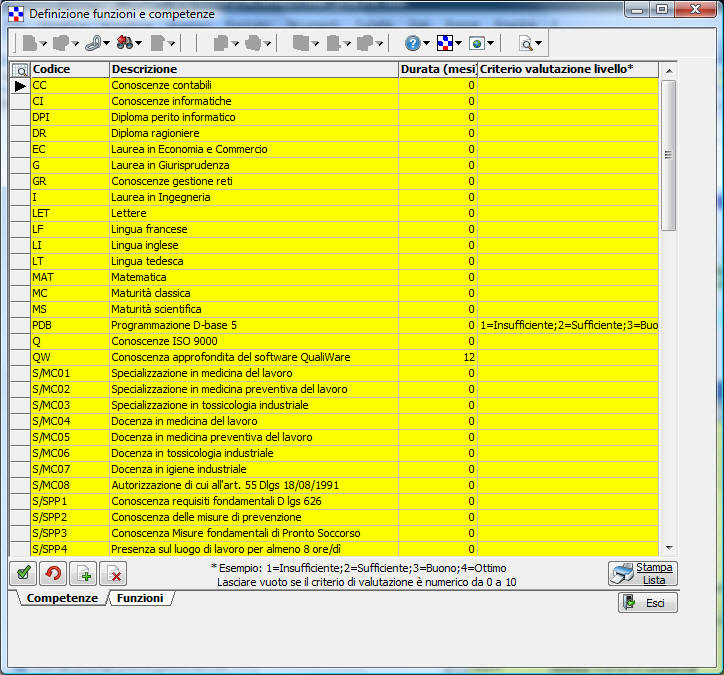Open dropdown arrow next to help icon

point(426,44)
